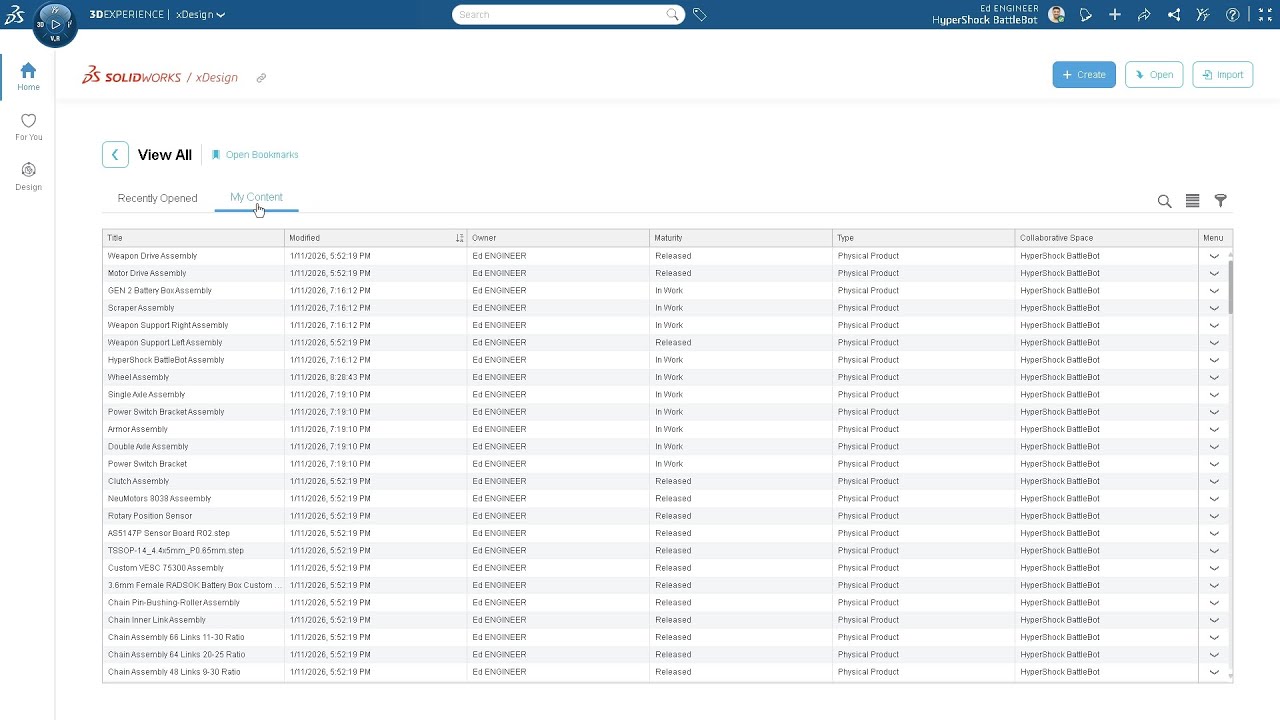The width and height of the screenshot is (1280, 720).
Task: Click the Create button
Action: pyautogui.click(x=1084, y=75)
